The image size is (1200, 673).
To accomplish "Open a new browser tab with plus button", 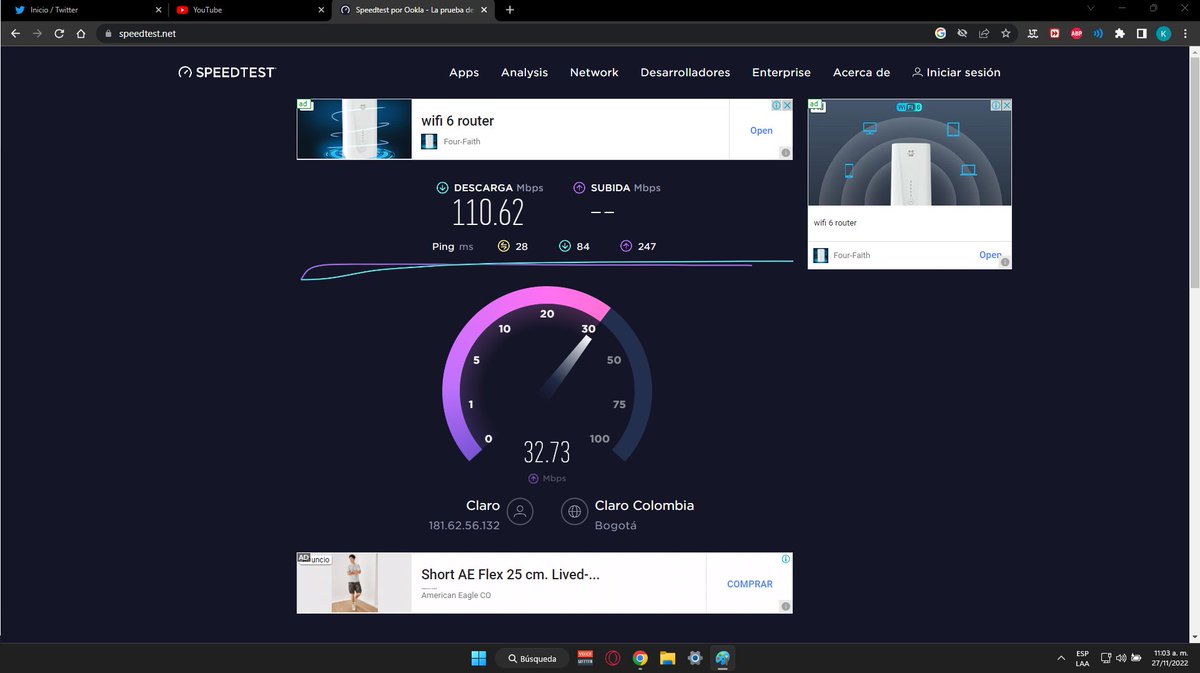I will 510,9.
